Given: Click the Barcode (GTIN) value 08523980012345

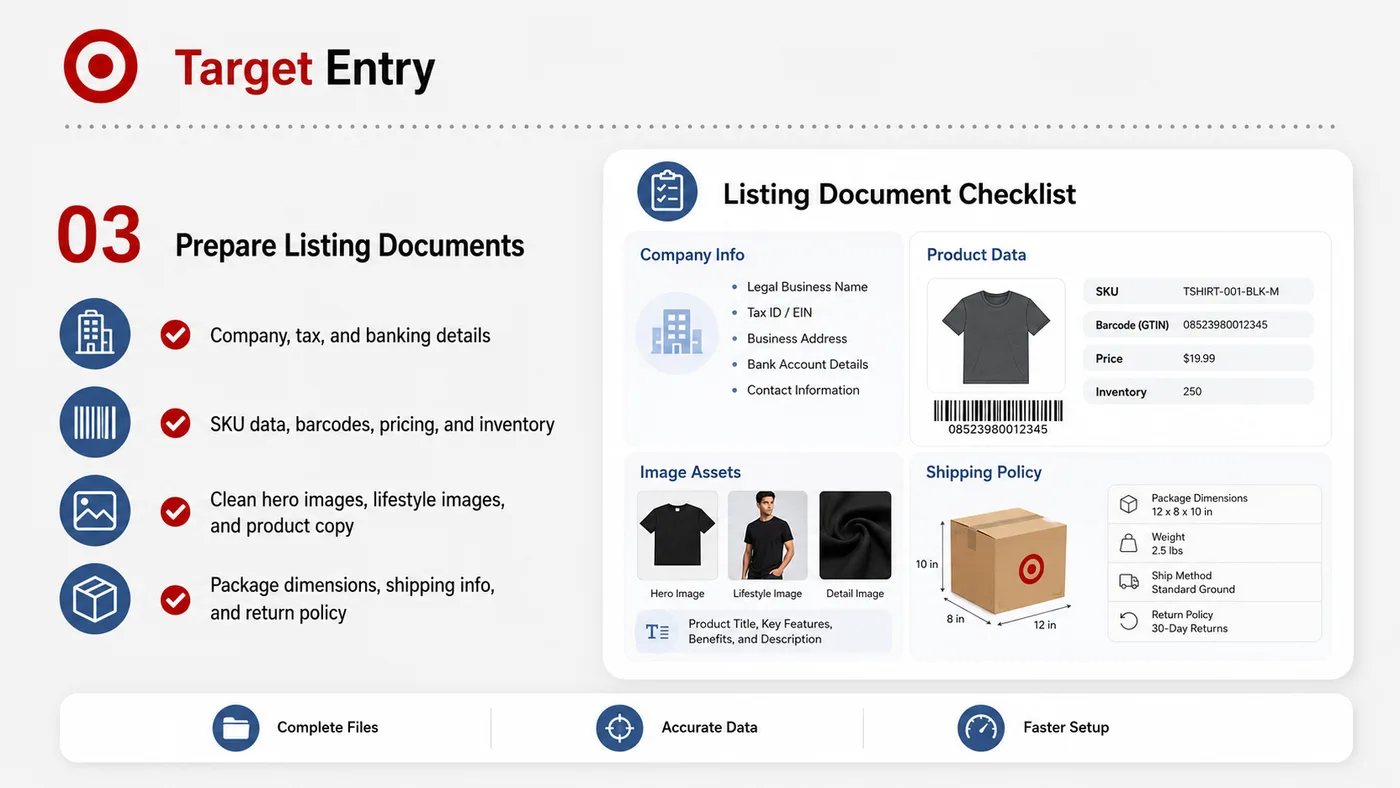Looking at the screenshot, I should pos(1225,325).
